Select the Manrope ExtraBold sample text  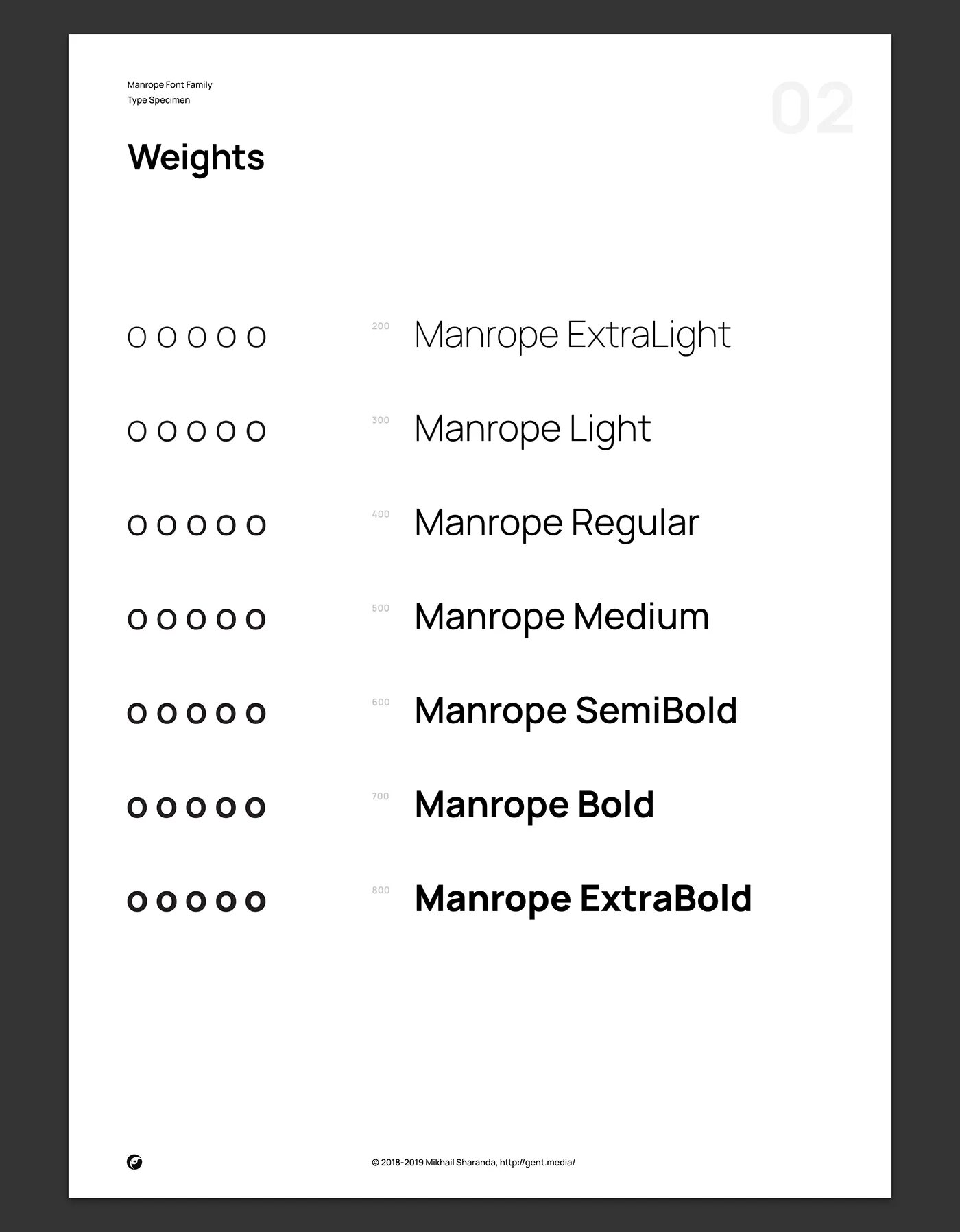click(x=584, y=898)
